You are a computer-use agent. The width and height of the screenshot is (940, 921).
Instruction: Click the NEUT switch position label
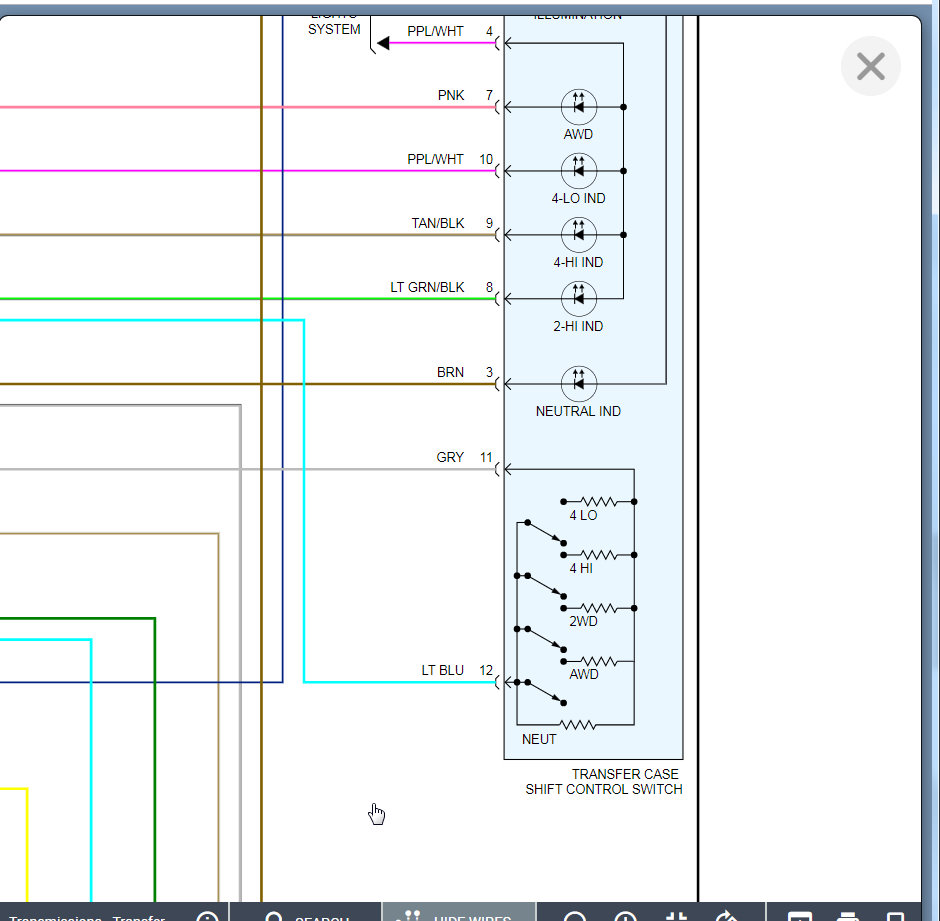[x=539, y=739]
